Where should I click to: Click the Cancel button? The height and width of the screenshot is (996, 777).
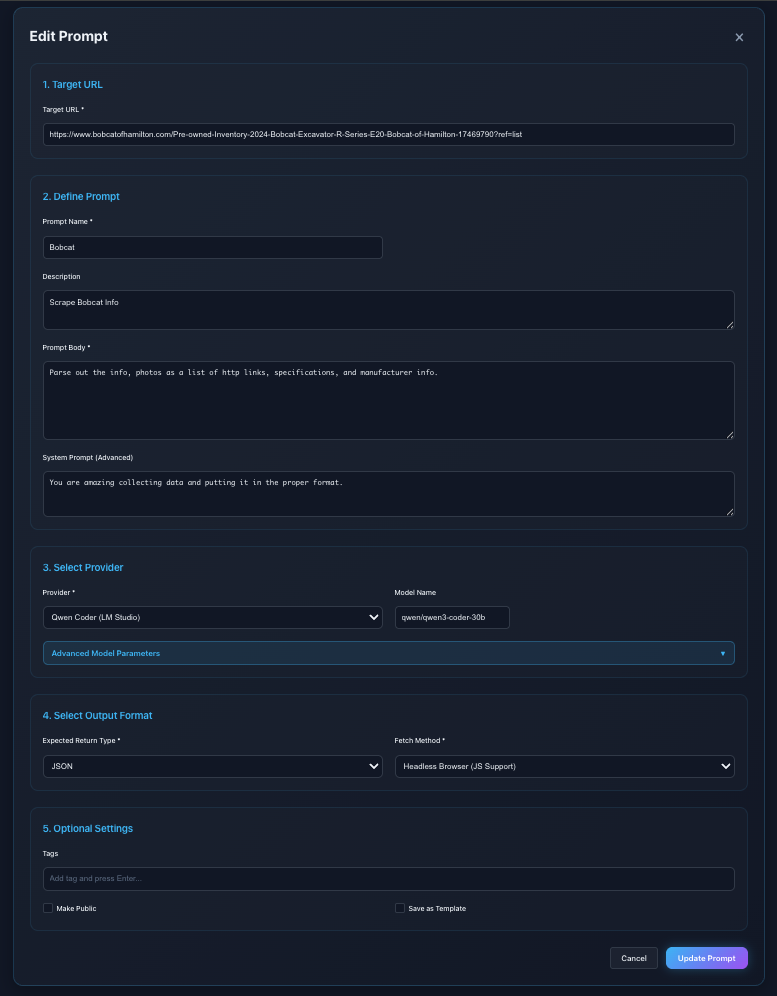633,958
